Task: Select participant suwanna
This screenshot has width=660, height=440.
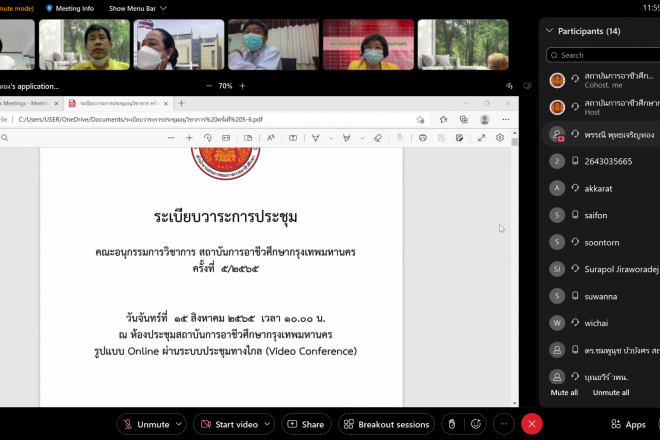Action: click(602, 296)
